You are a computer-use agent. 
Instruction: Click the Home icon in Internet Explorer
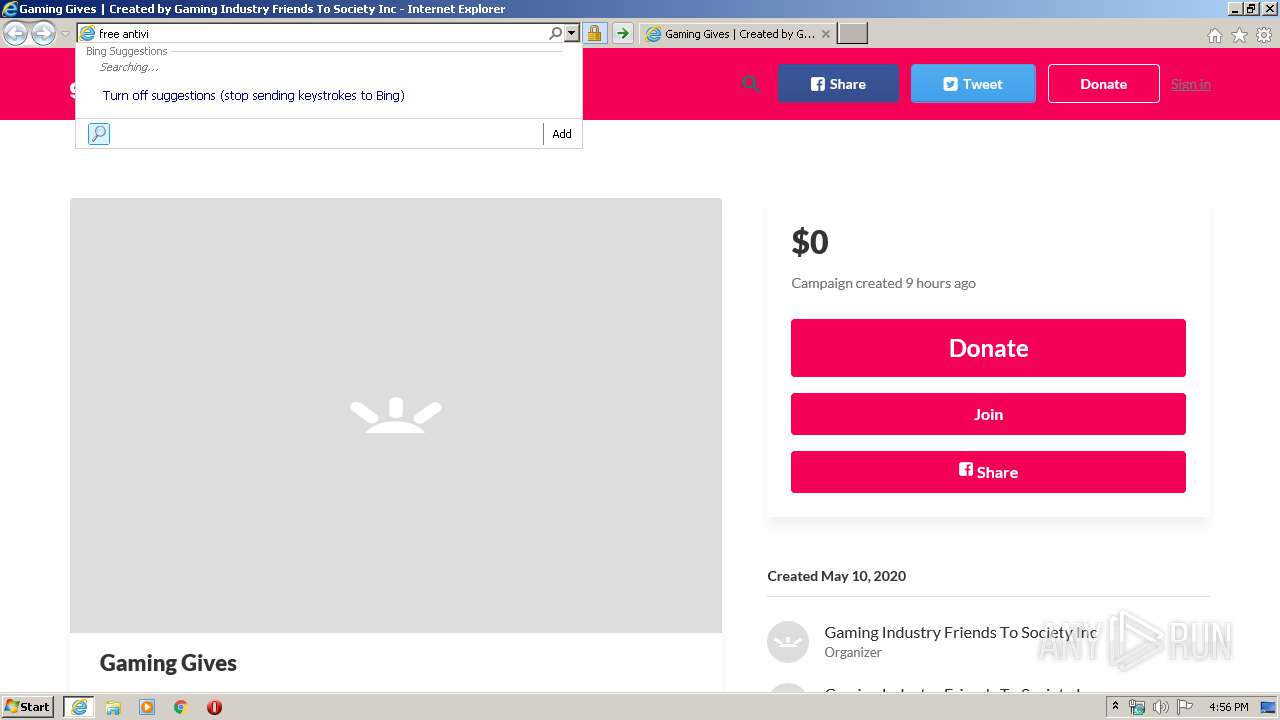[1214, 35]
